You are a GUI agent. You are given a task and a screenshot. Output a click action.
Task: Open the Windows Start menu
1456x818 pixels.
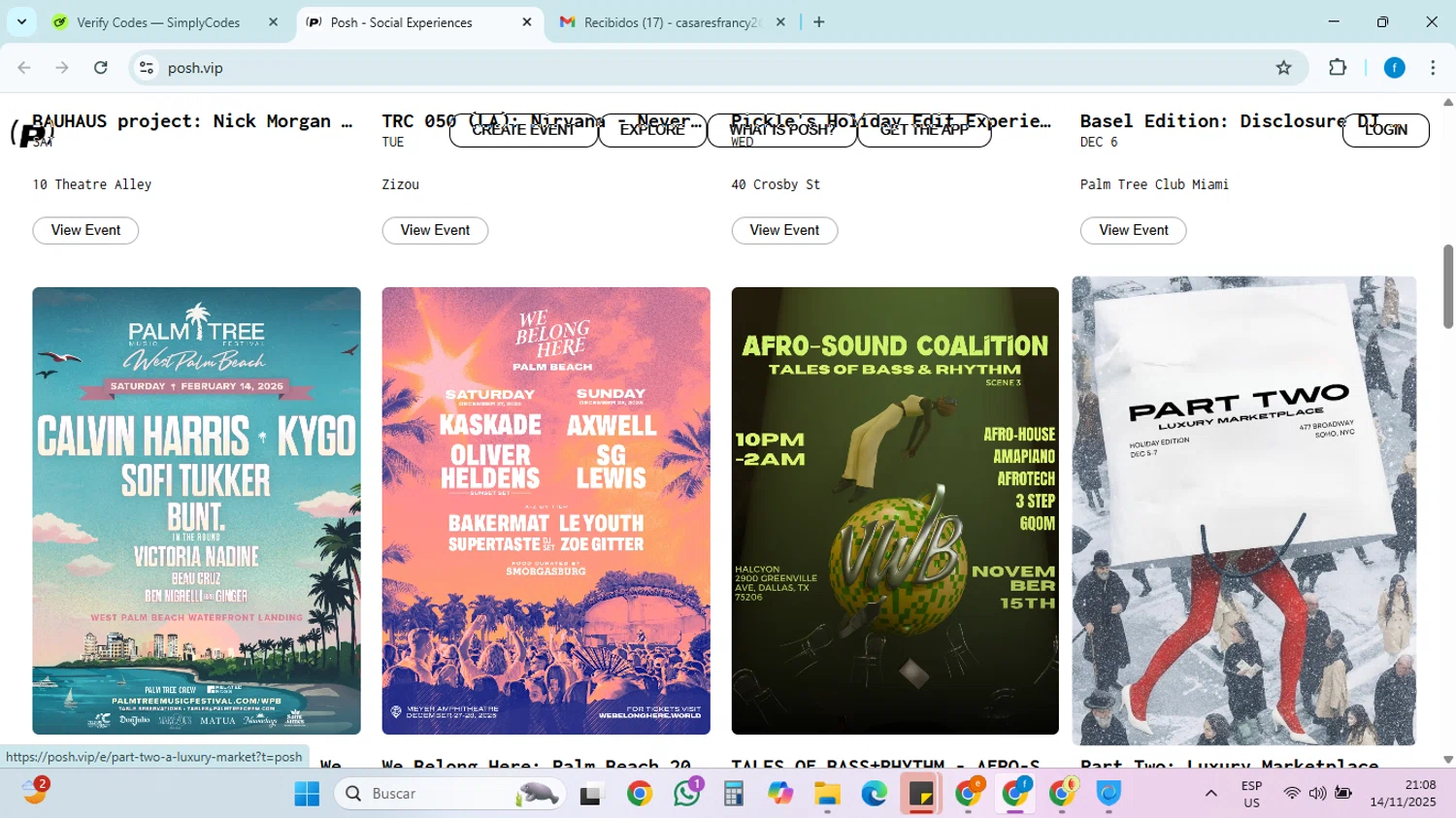pyautogui.click(x=307, y=794)
